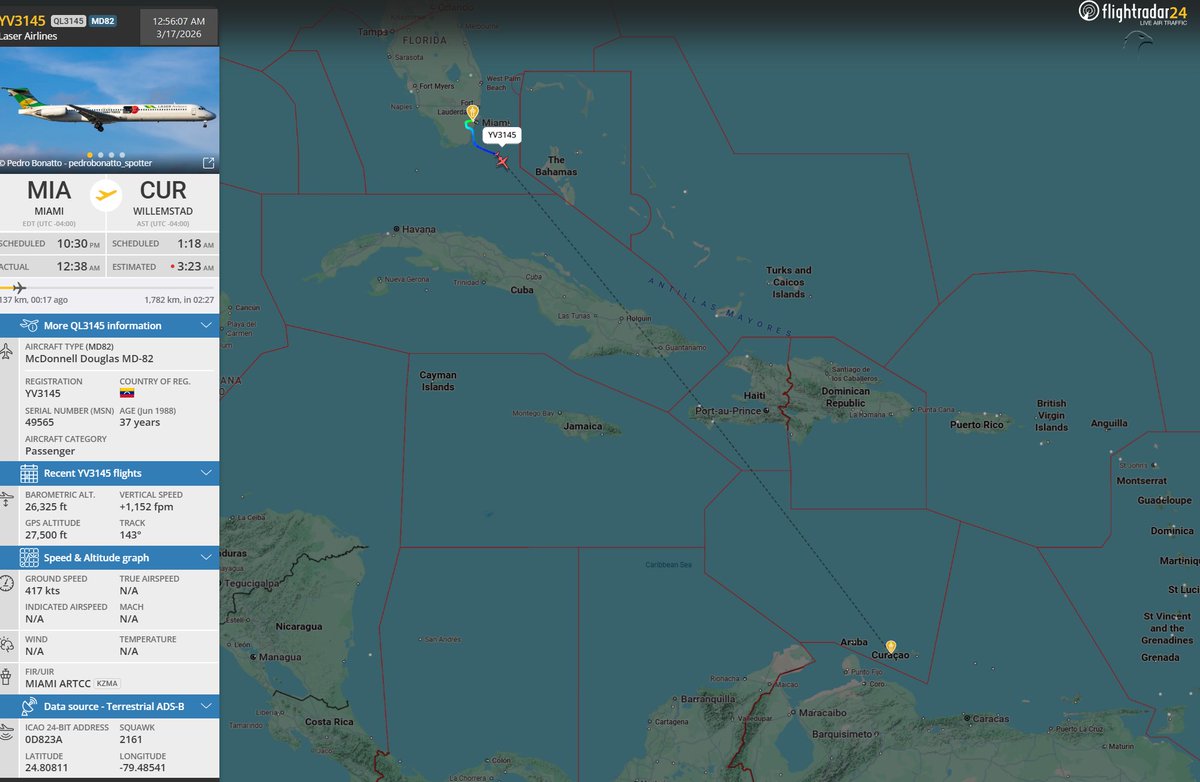The width and height of the screenshot is (1200, 782).
Task: Click the Jamaica label on the map
Action: point(583,426)
